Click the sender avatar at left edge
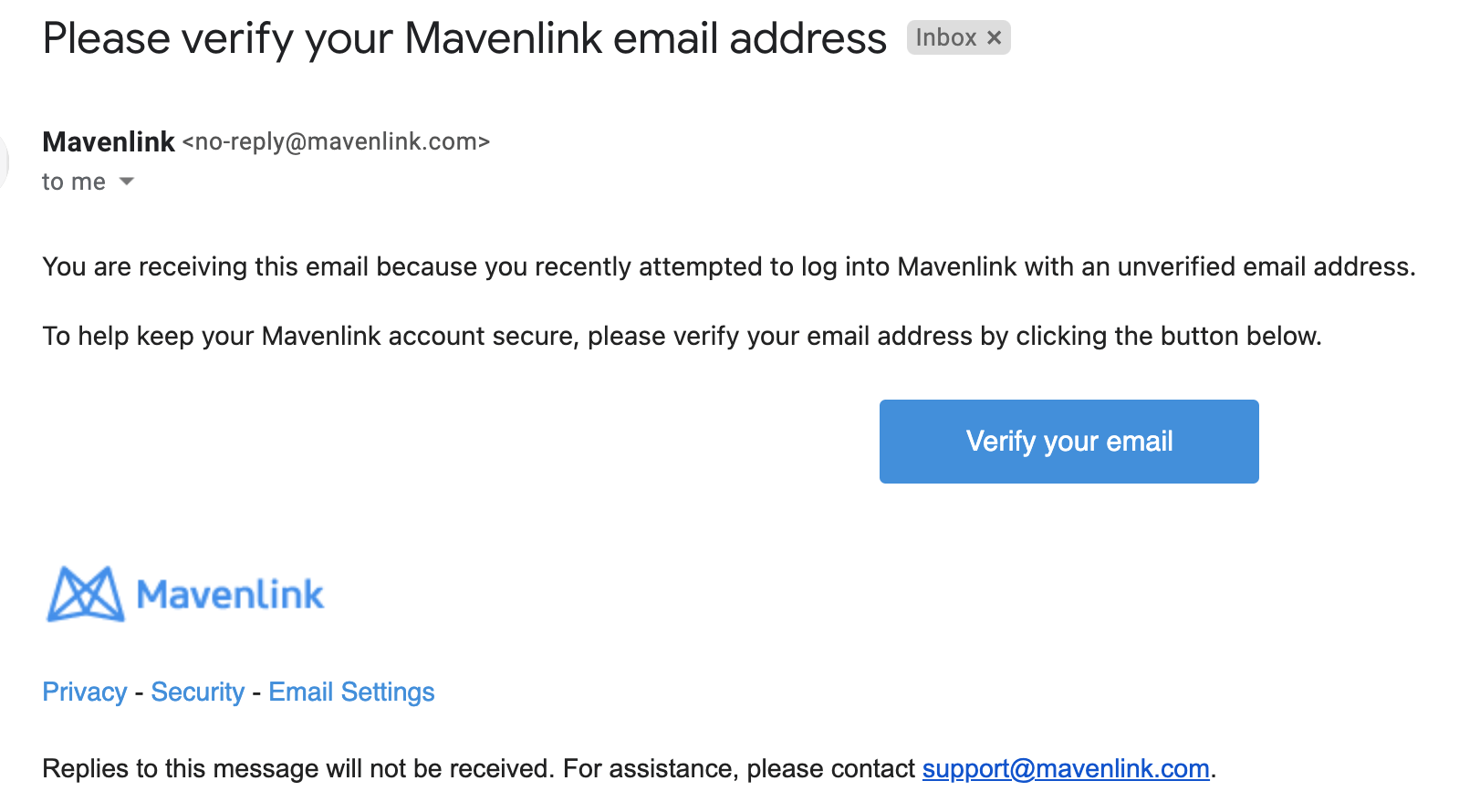The height and width of the screenshot is (812, 1480). (x=4, y=162)
